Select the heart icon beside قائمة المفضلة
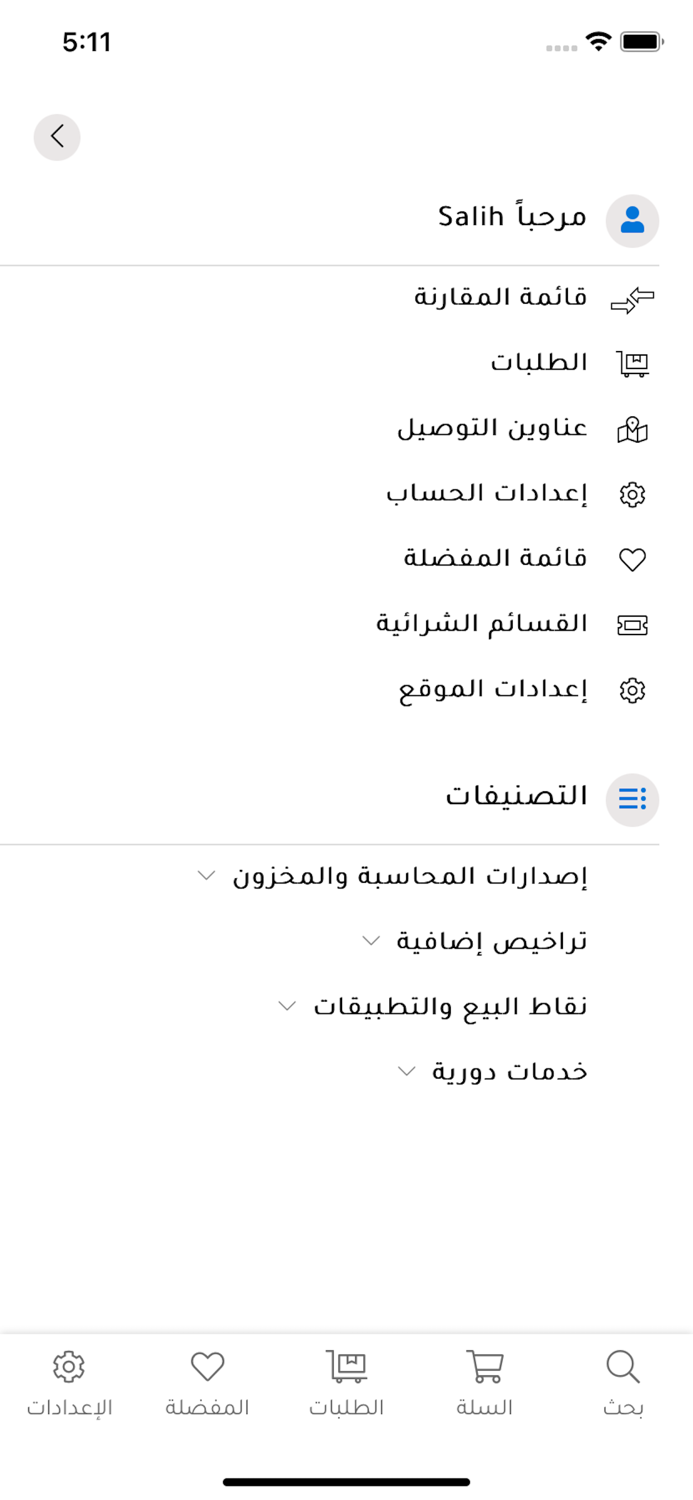Screen dimensions: 693x1500 click(634, 559)
